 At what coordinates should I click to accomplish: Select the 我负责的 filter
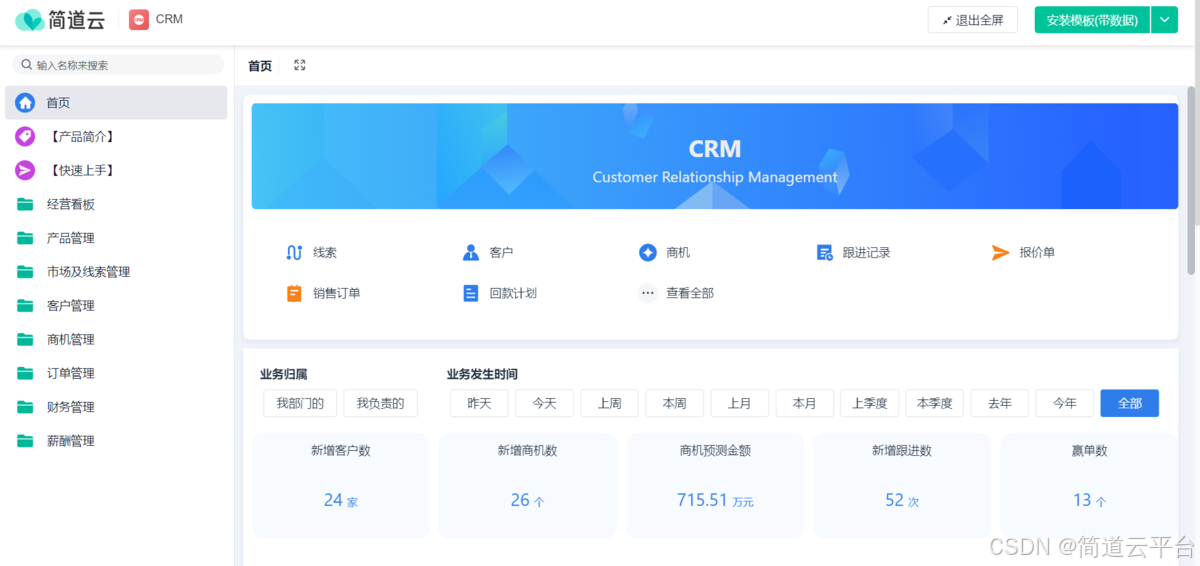click(x=381, y=403)
